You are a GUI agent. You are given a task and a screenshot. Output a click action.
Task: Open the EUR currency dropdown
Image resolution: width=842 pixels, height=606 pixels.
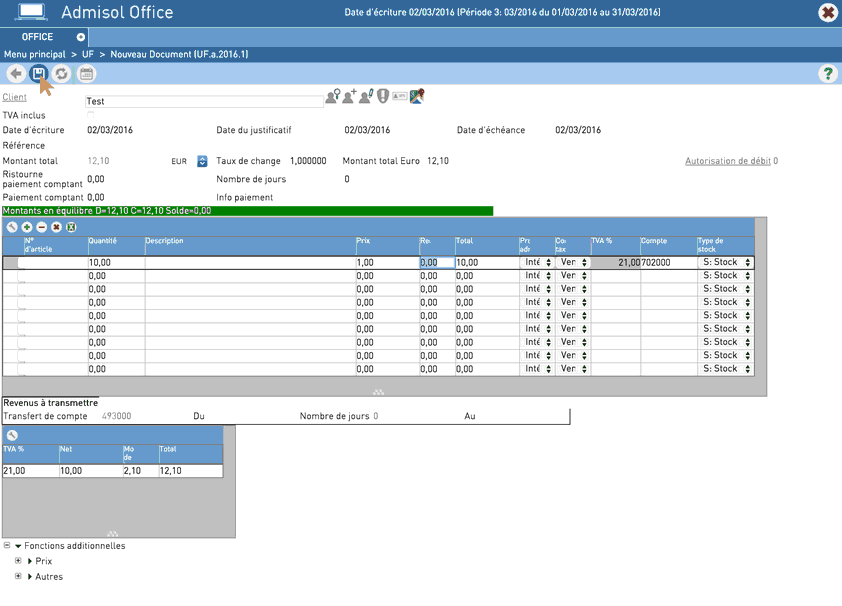coord(202,161)
